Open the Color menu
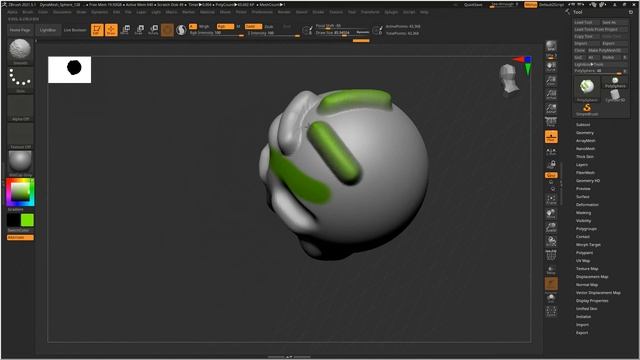640x360 pixels. tap(43, 12)
